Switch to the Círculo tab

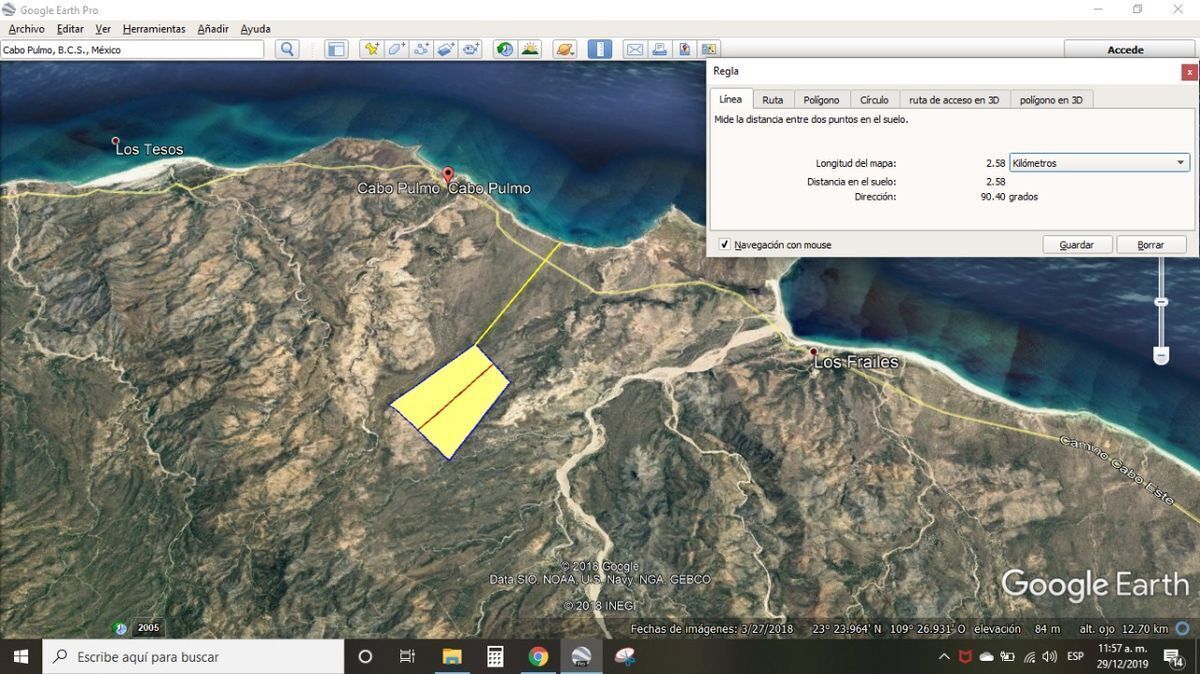coord(874,100)
